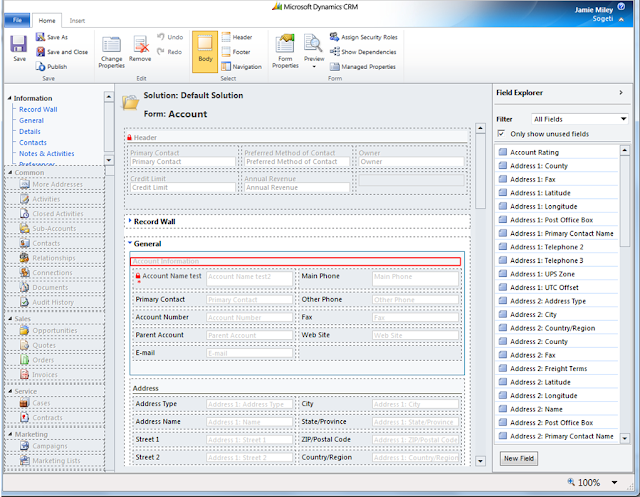
Task: Jump to Notes & Activities link
Action: 47,153
